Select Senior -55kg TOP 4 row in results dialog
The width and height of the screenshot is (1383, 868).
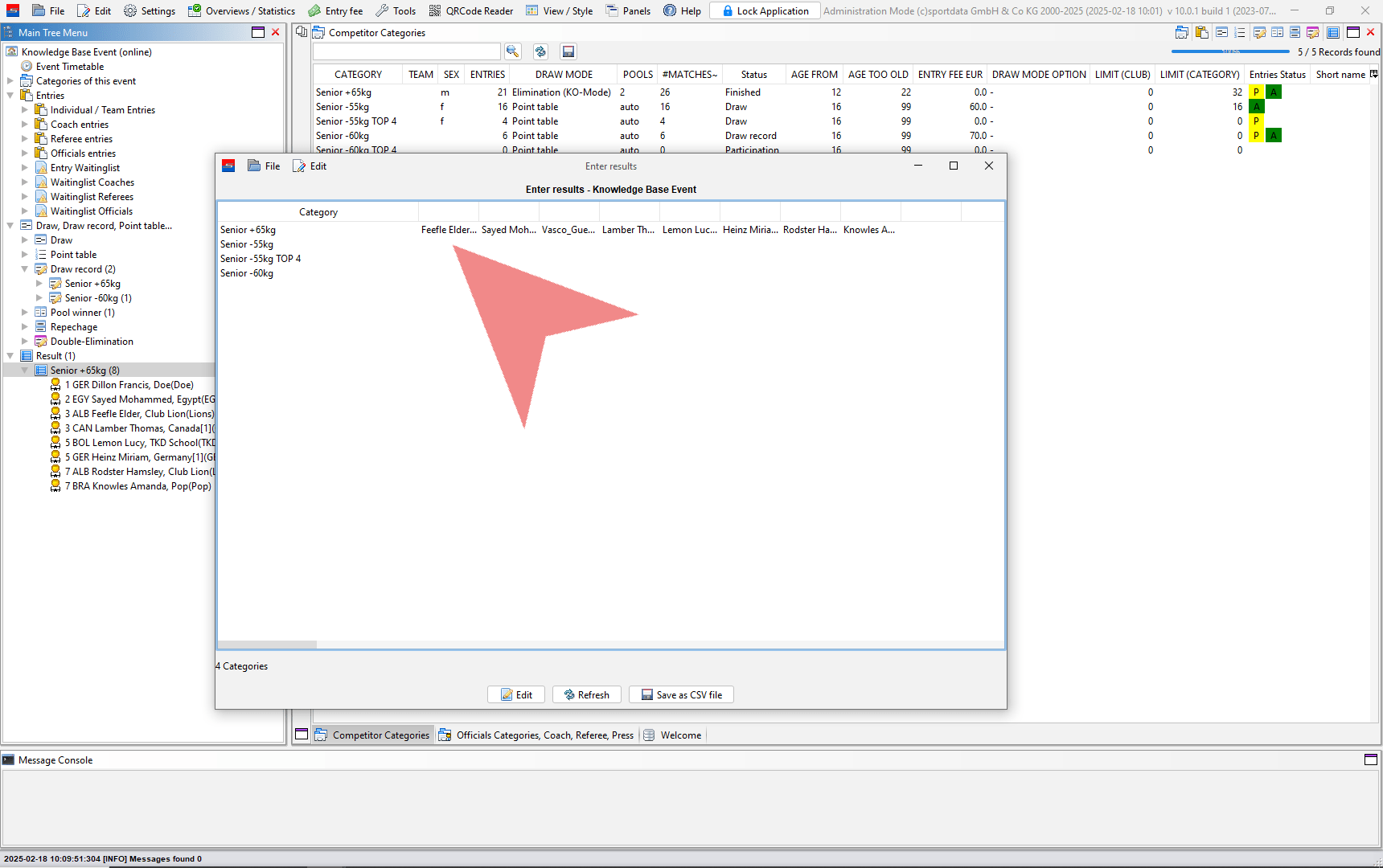261,259
